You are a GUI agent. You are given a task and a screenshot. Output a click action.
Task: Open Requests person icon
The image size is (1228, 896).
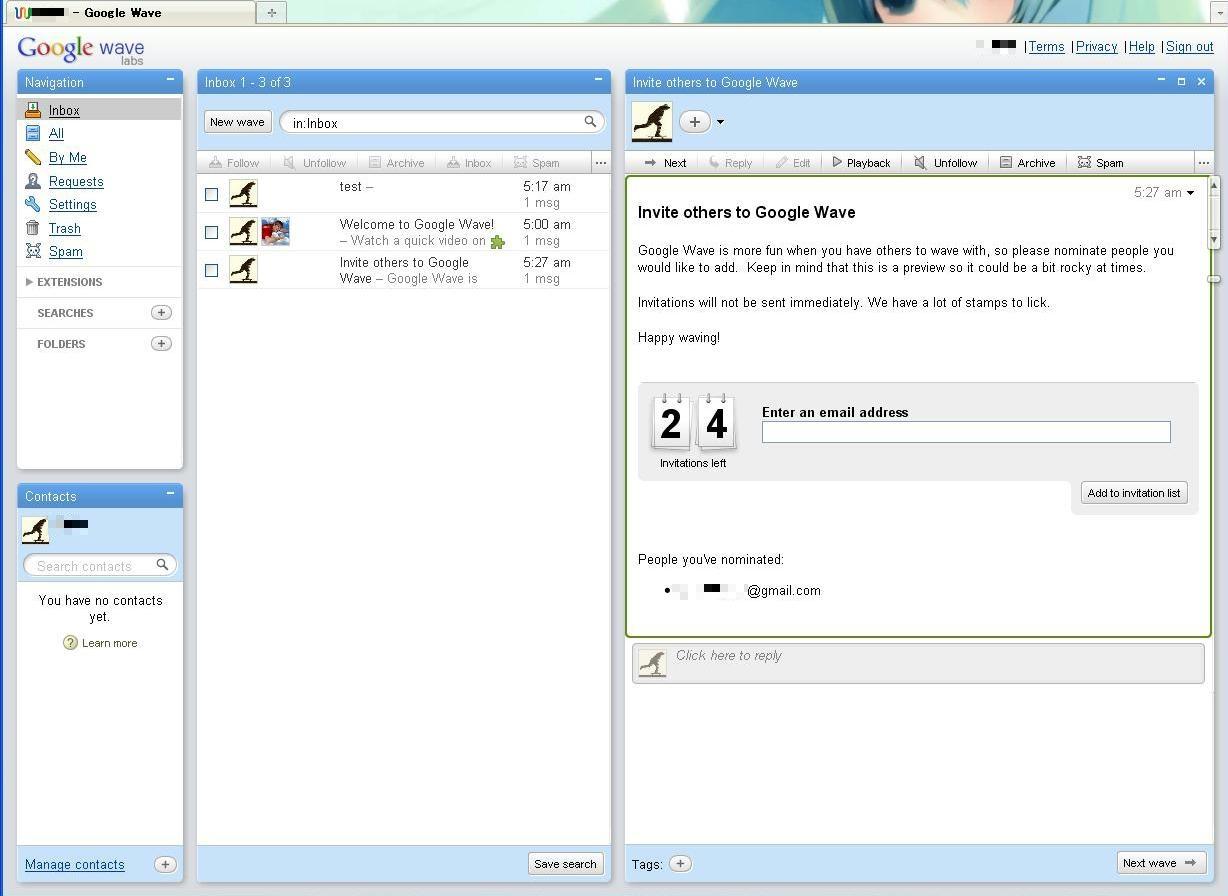[x=33, y=181]
